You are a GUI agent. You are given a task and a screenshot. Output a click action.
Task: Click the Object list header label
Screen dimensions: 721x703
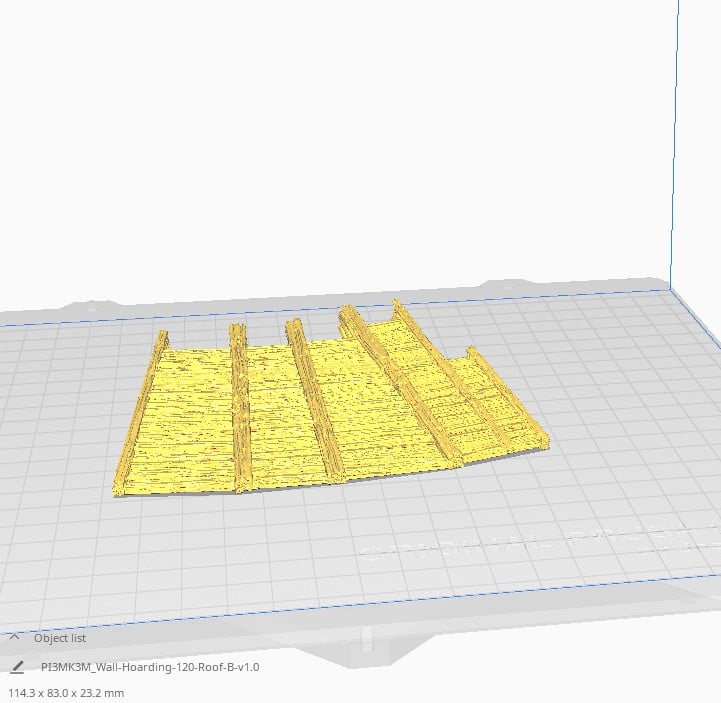pos(60,638)
